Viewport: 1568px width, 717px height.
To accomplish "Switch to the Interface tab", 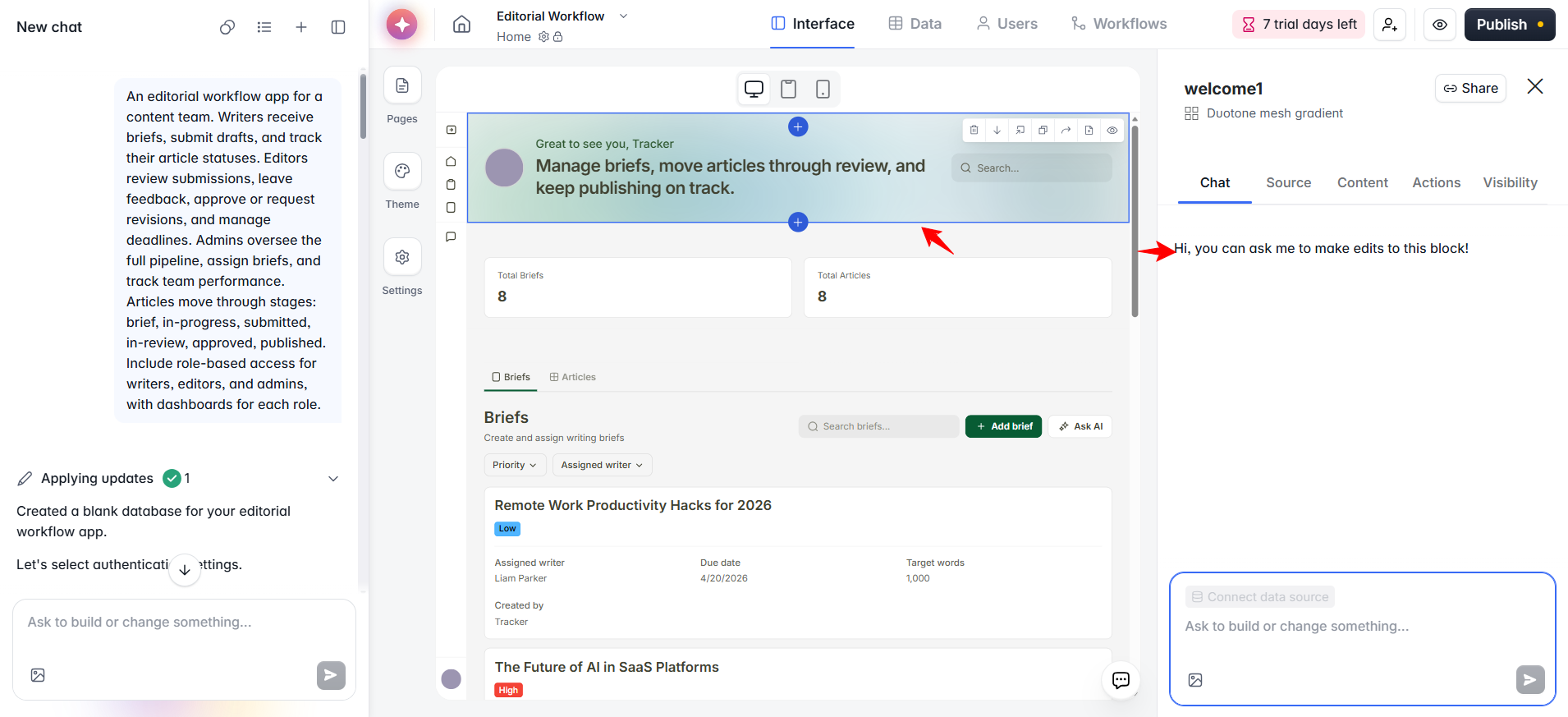I will click(x=813, y=24).
